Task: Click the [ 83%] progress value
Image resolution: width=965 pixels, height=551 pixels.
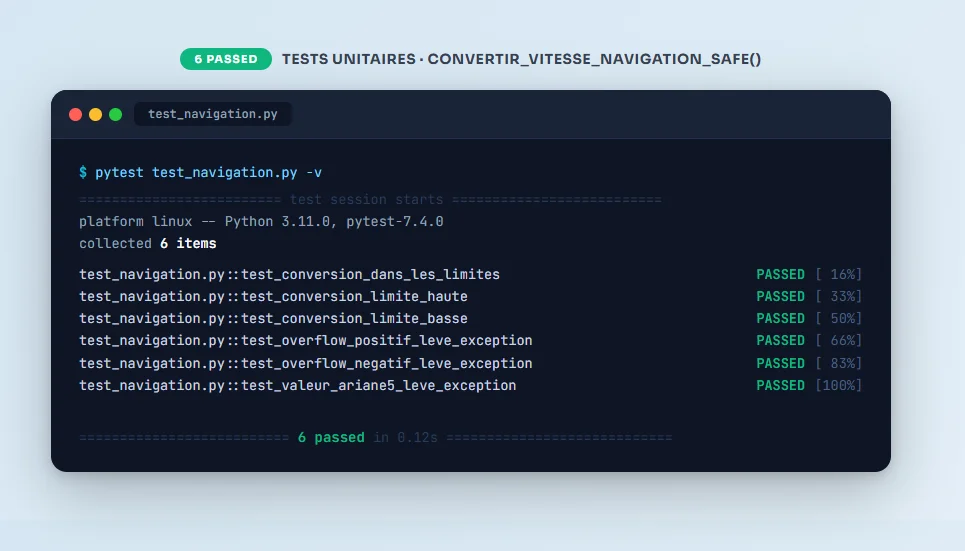Action: coord(839,363)
